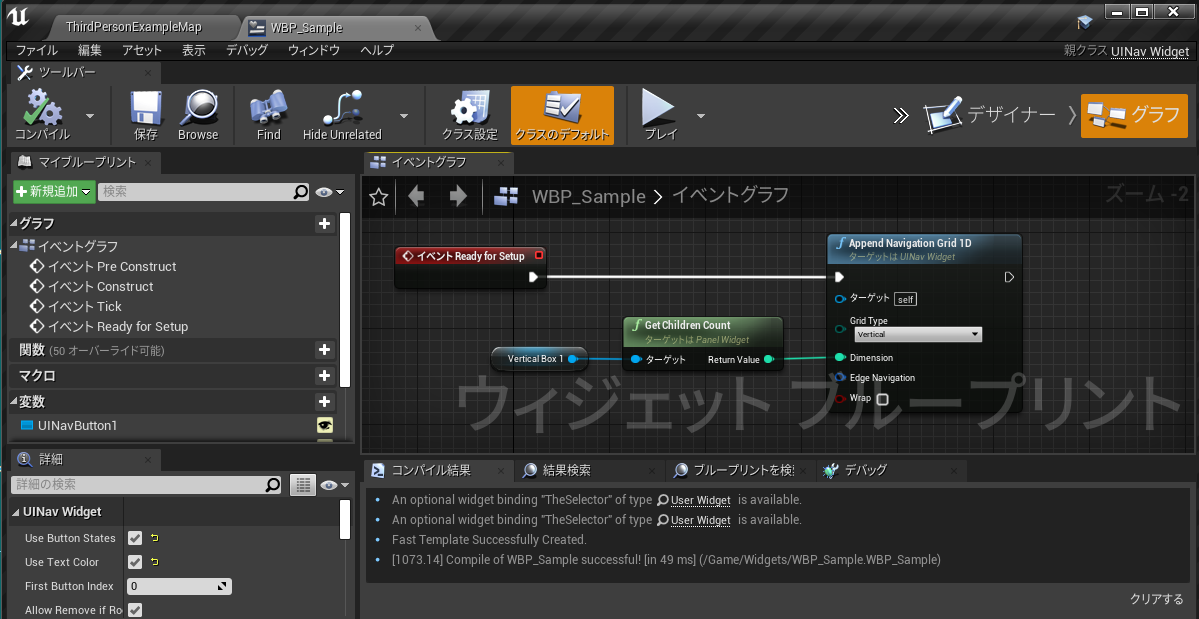
Task: Favorite graph with star icon
Action: [x=378, y=197]
